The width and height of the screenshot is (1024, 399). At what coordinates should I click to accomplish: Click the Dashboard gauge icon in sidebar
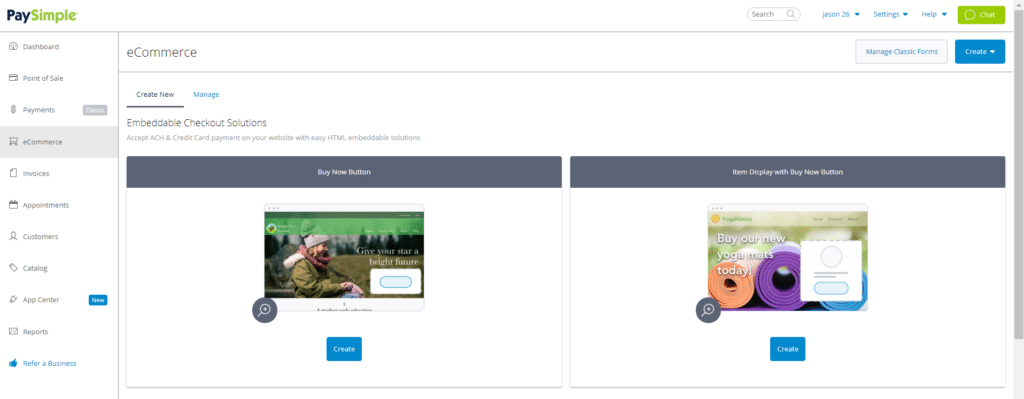click(x=13, y=46)
